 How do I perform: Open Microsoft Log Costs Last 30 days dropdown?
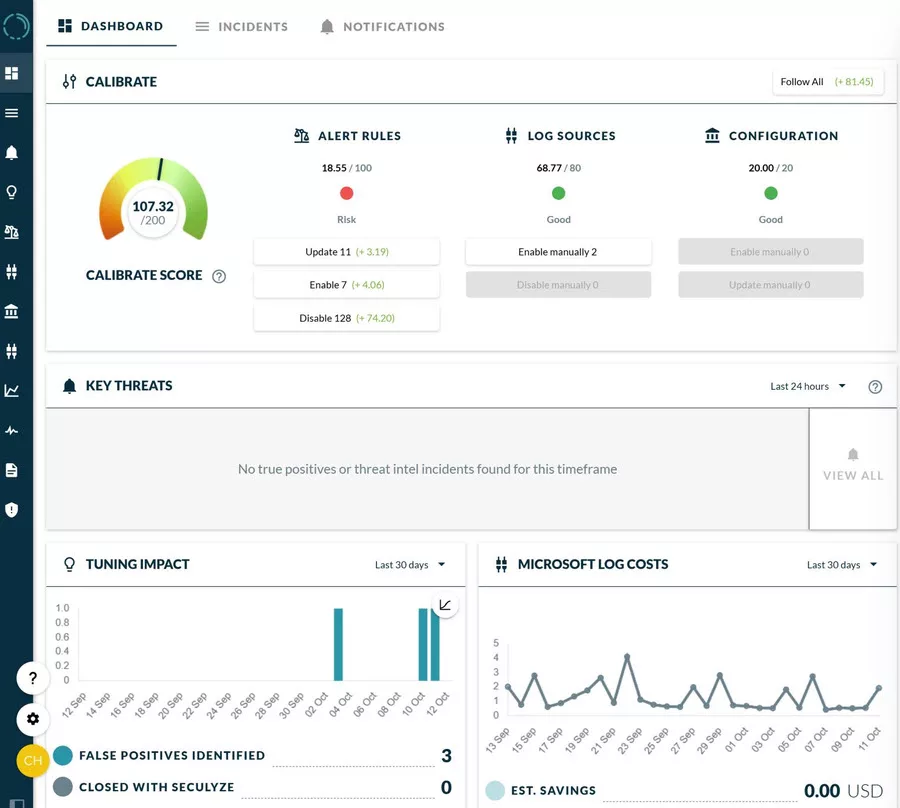(842, 565)
